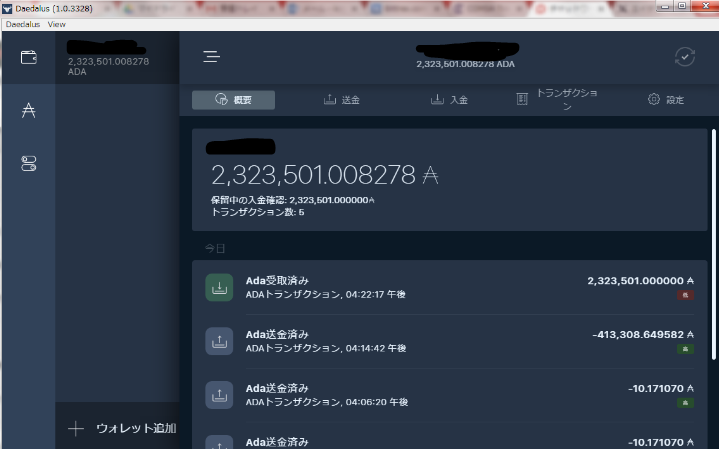Viewport: 719px width, 449px height.
Task: Open the ADA redemption sidebar icon
Action: point(28,110)
